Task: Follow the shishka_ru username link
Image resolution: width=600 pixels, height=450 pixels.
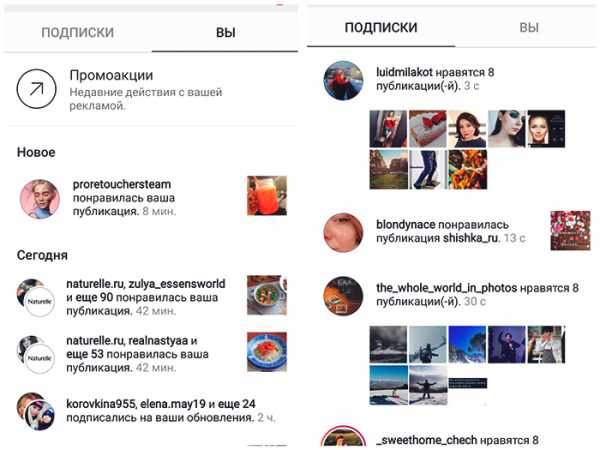Action: click(471, 238)
